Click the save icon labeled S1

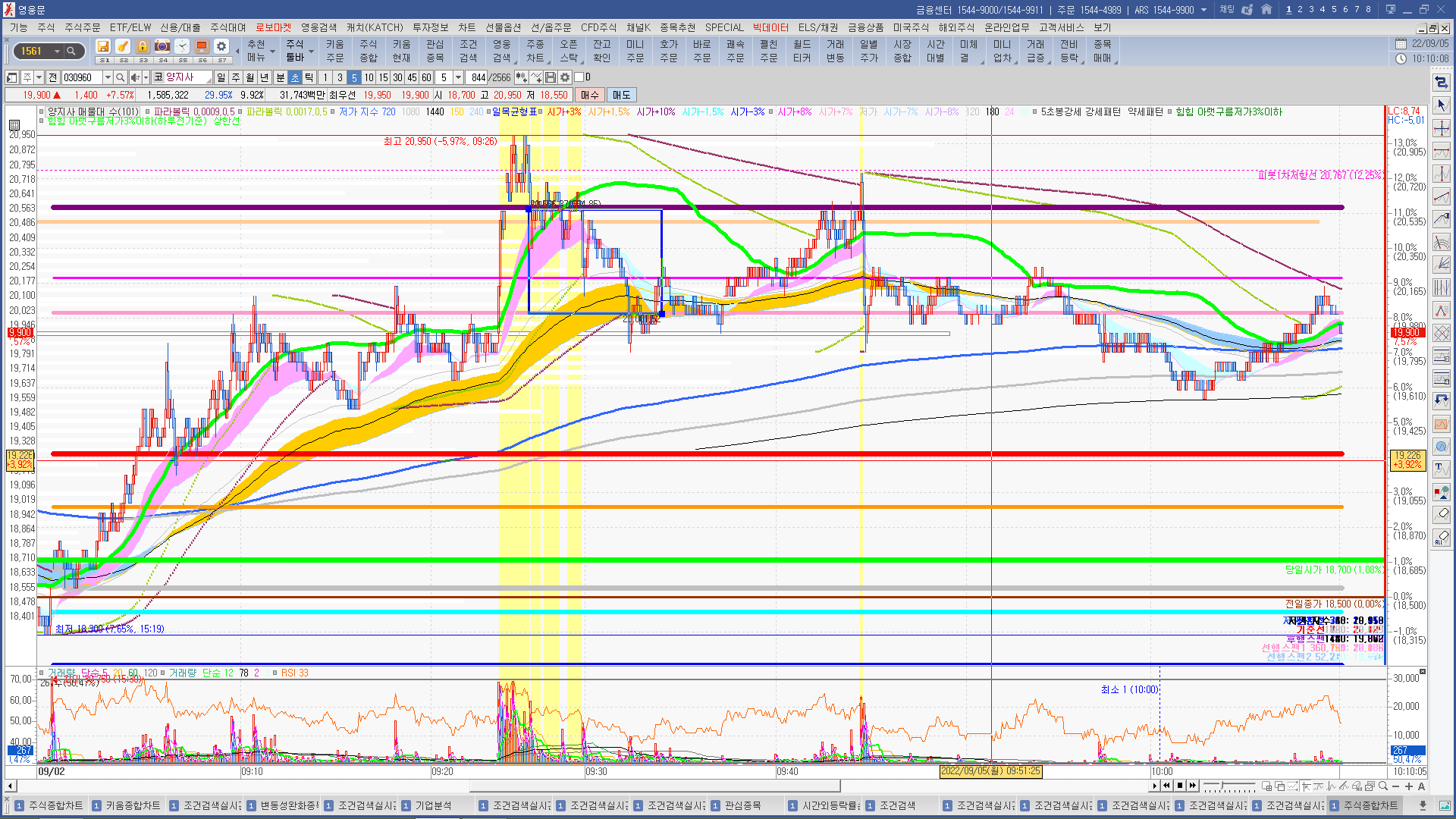[x=103, y=47]
